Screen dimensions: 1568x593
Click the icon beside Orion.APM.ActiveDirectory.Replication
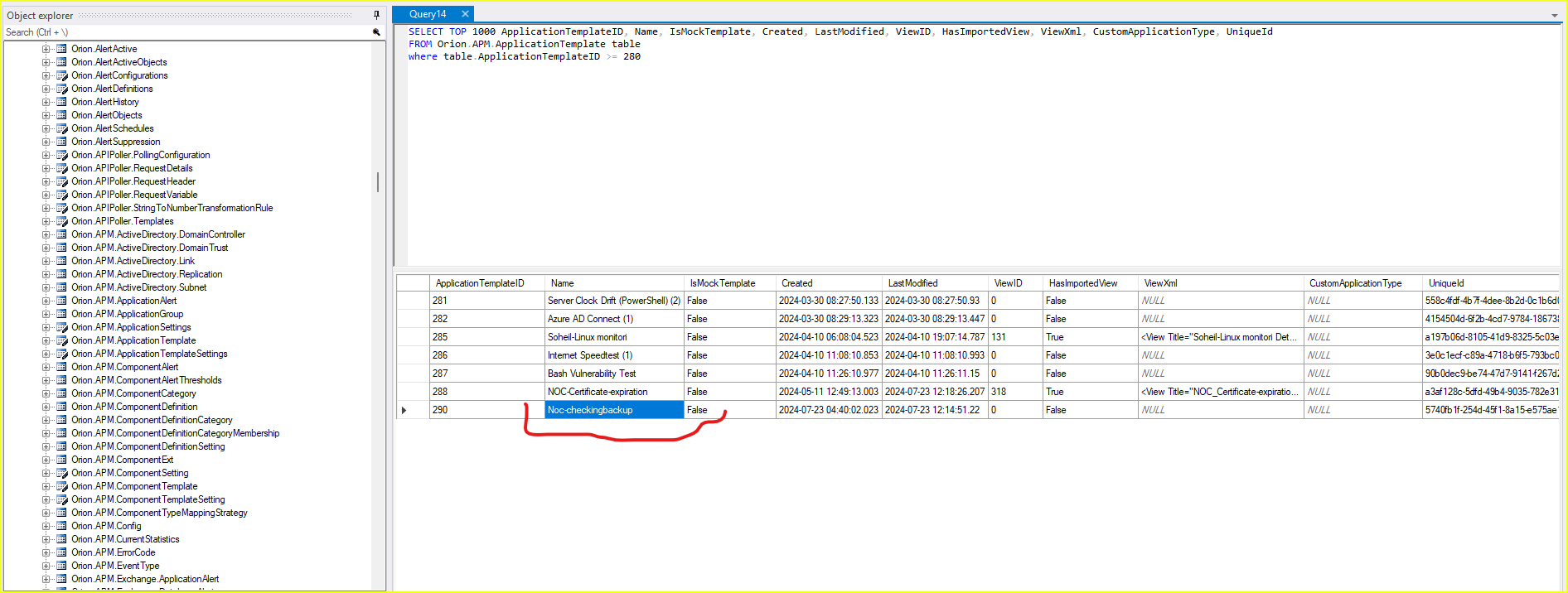(61, 274)
